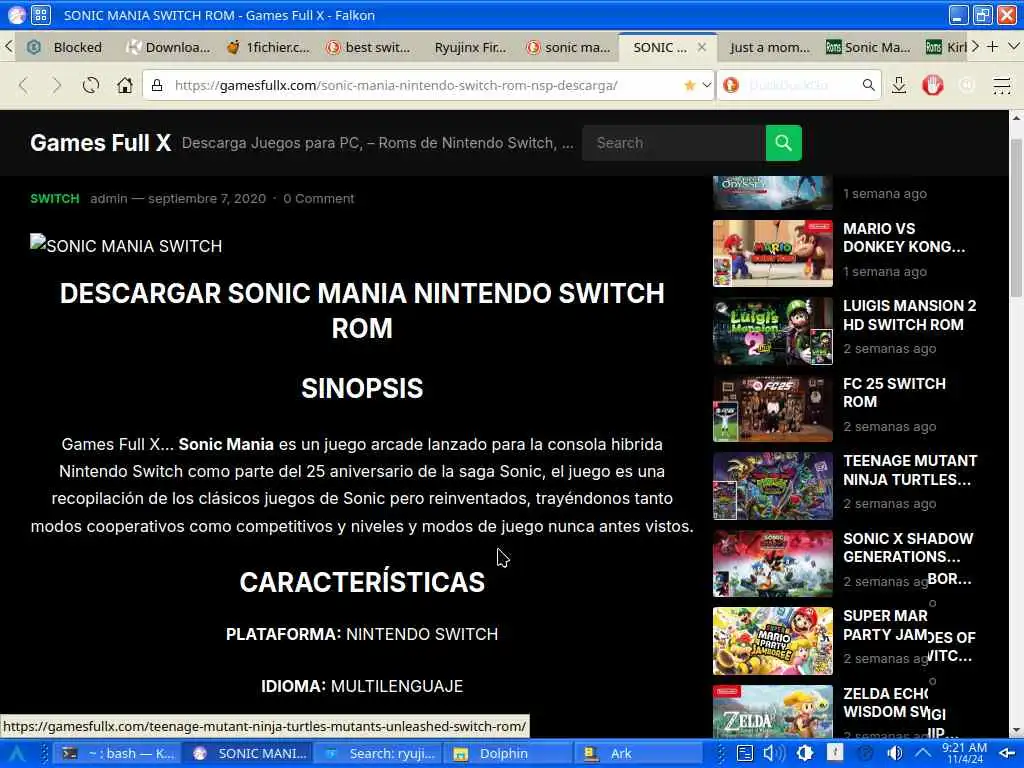Click the bookmark star in address bar
The width and height of the screenshot is (1024, 768).
pos(689,86)
